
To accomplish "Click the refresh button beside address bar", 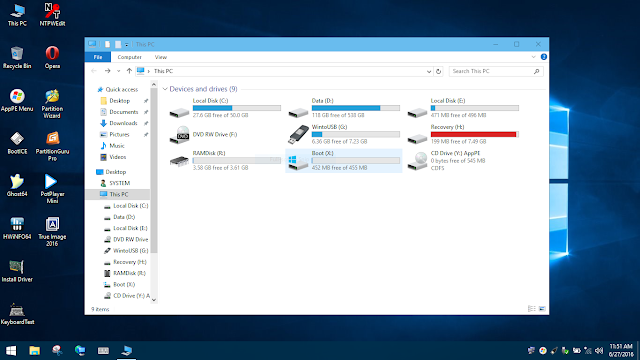I will 438,71.
